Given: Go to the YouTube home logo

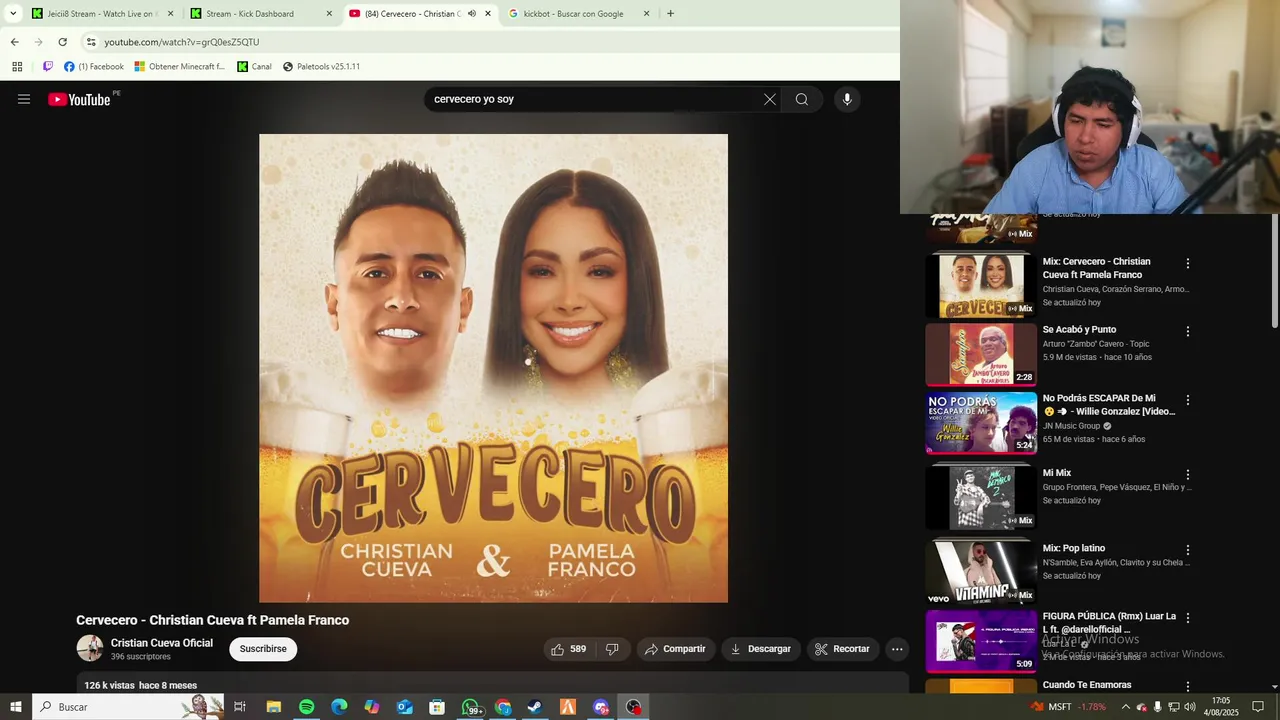Looking at the screenshot, I should point(79,99).
